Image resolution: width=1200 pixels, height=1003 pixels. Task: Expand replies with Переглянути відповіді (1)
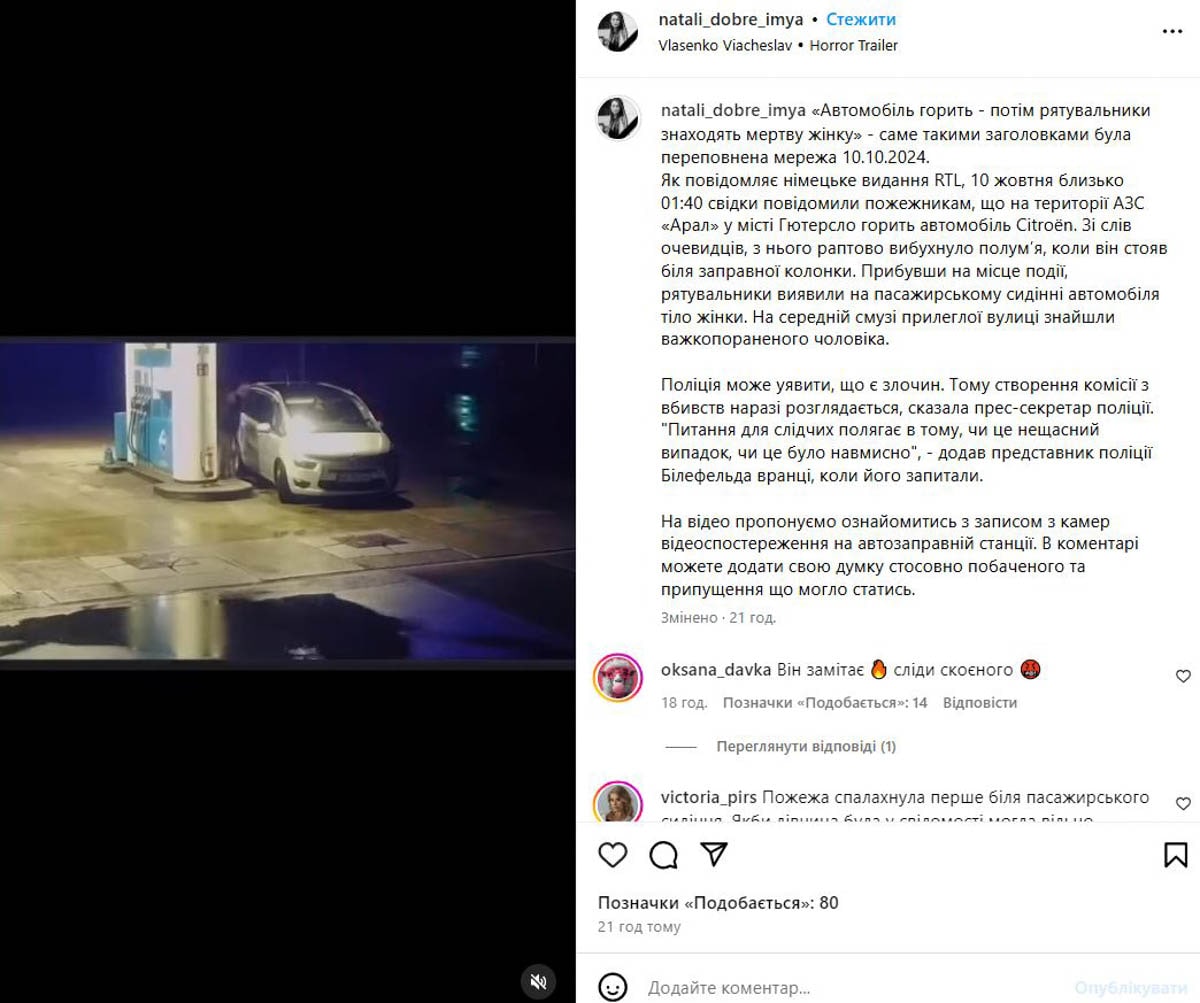[x=806, y=746]
